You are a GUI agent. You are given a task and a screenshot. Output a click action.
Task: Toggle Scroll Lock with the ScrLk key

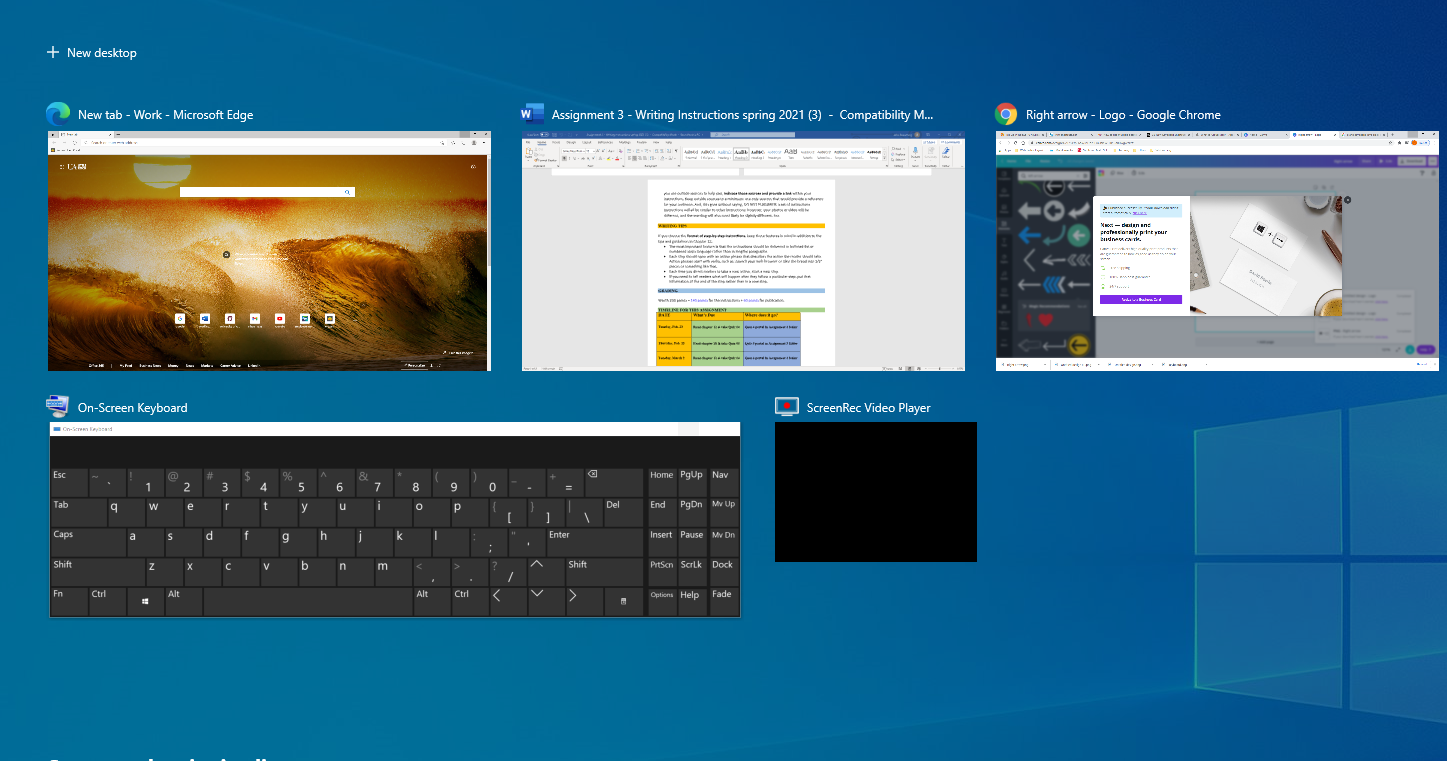pos(691,566)
